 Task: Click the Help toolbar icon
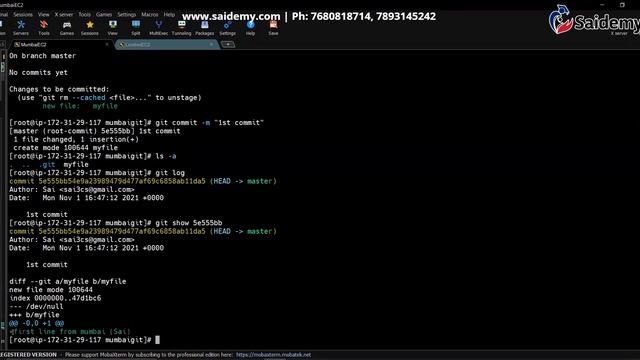tap(250, 28)
